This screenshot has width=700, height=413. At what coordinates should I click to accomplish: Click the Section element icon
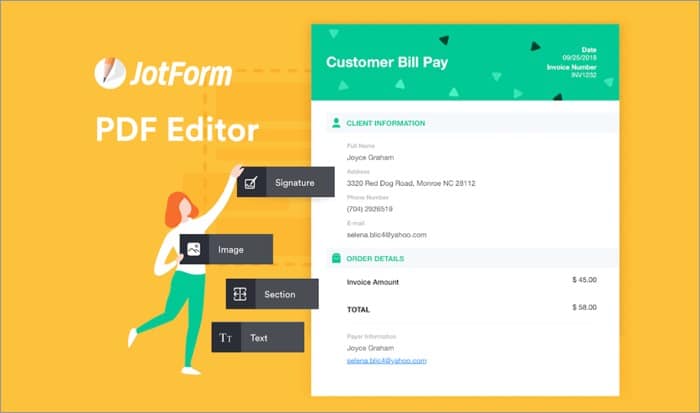pos(240,294)
